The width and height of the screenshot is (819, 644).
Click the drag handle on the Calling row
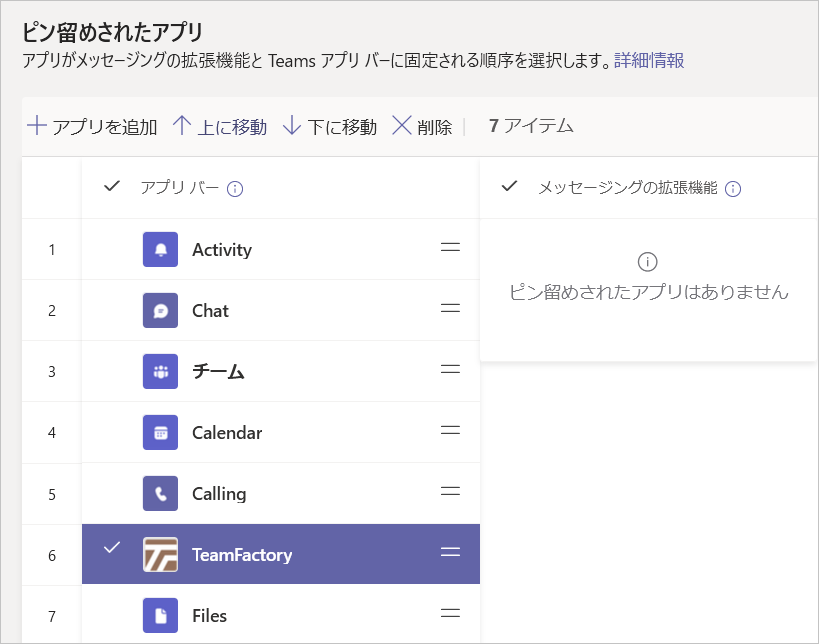click(x=450, y=493)
